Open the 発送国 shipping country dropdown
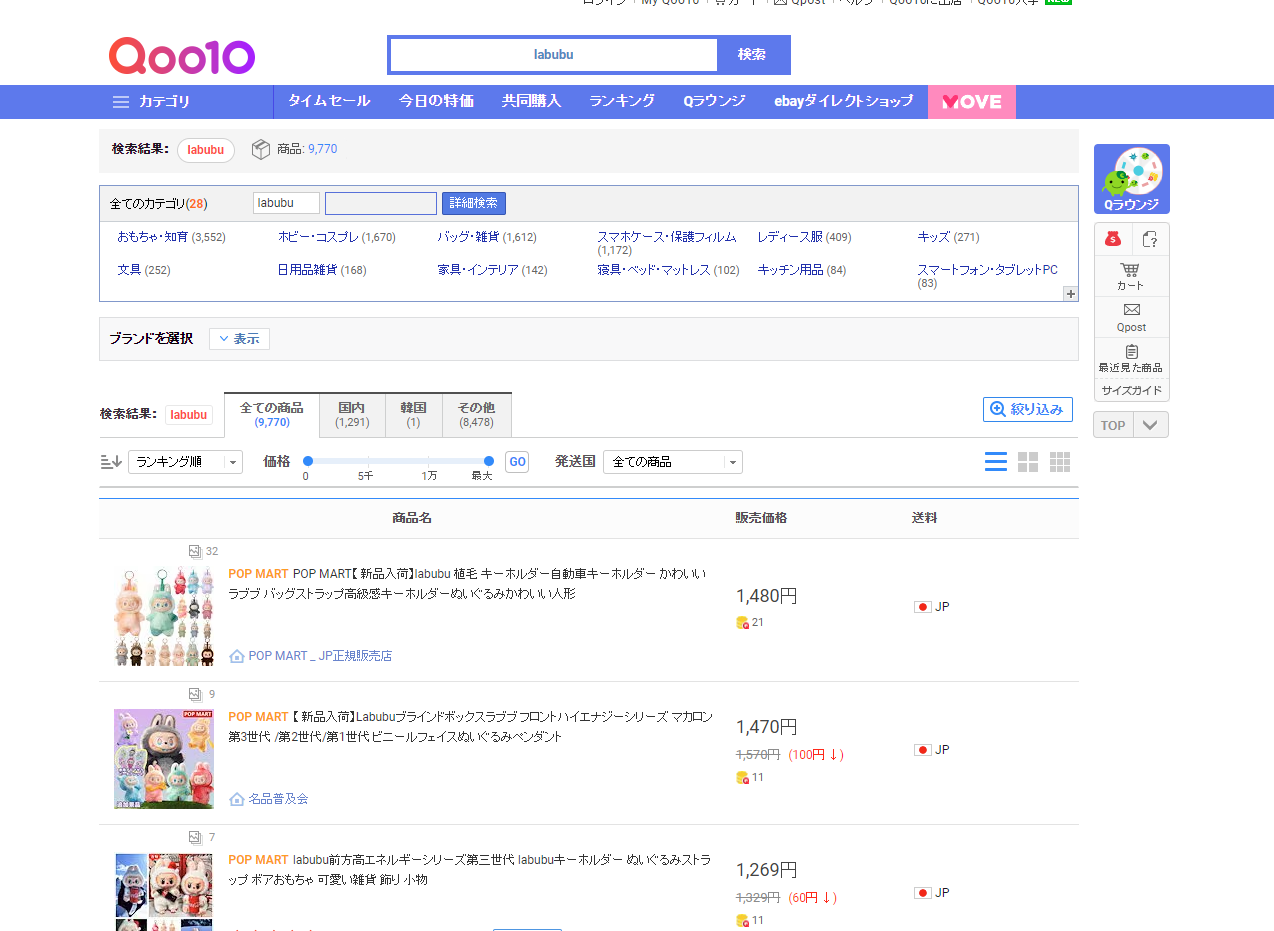 pyautogui.click(x=672, y=461)
